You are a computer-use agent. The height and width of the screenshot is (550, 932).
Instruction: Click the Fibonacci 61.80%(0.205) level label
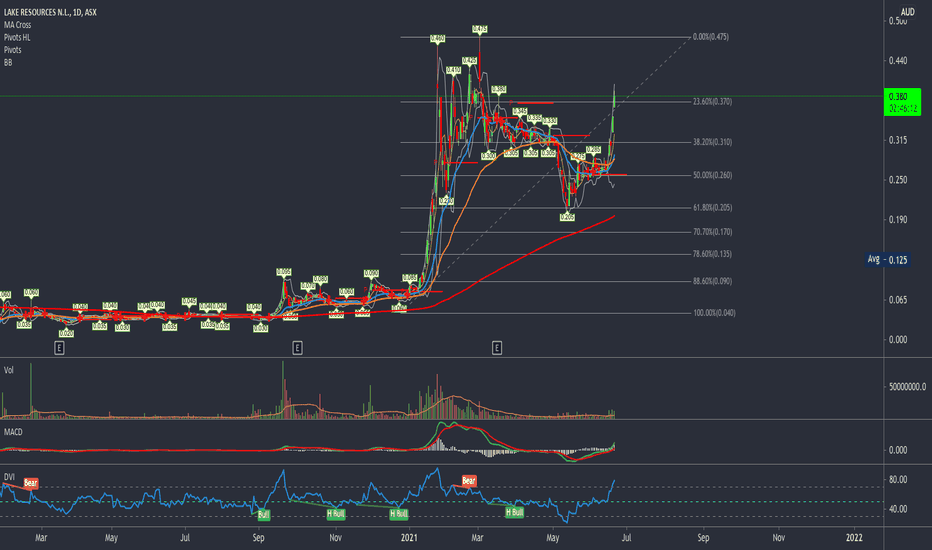coord(712,208)
